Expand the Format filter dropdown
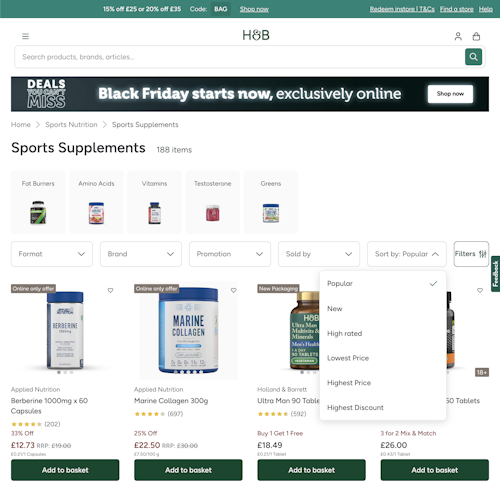Viewport: 500px width, 500px height. pos(52,254)
